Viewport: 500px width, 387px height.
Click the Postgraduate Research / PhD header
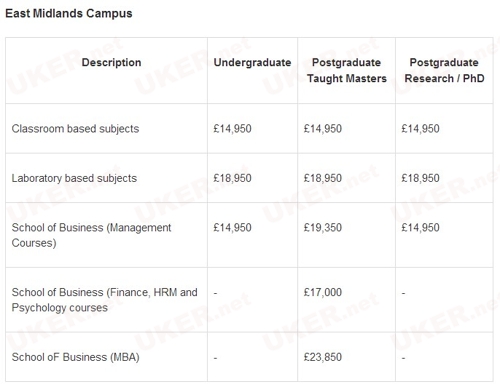click(444, 70)
